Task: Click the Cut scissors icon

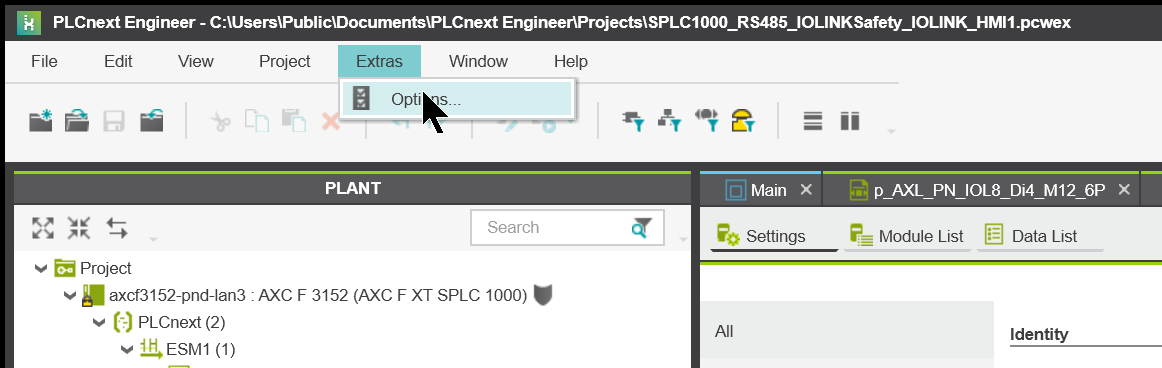Action: 220,121
